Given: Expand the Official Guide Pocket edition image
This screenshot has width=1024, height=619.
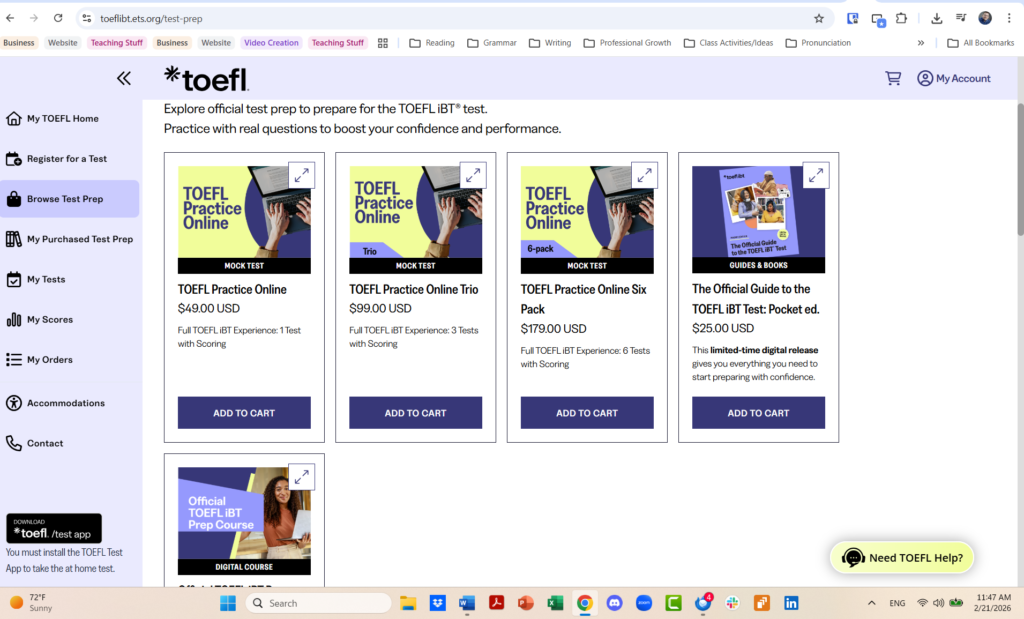Looking at the screenshot, I should coord(816,174).
